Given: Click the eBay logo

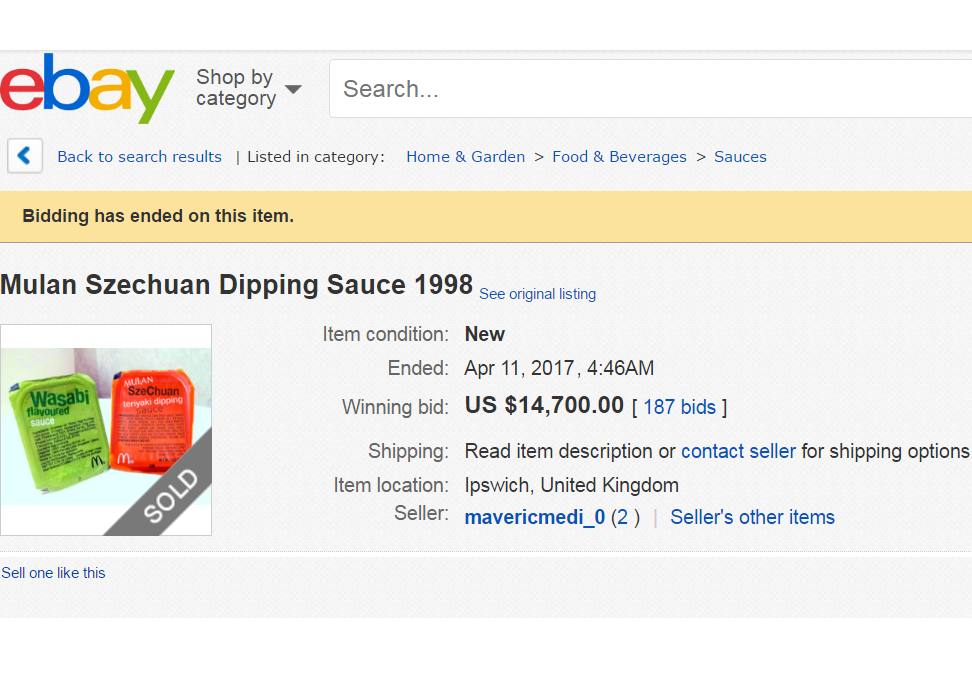Looking at the screenshot, I should pos(87,90).
